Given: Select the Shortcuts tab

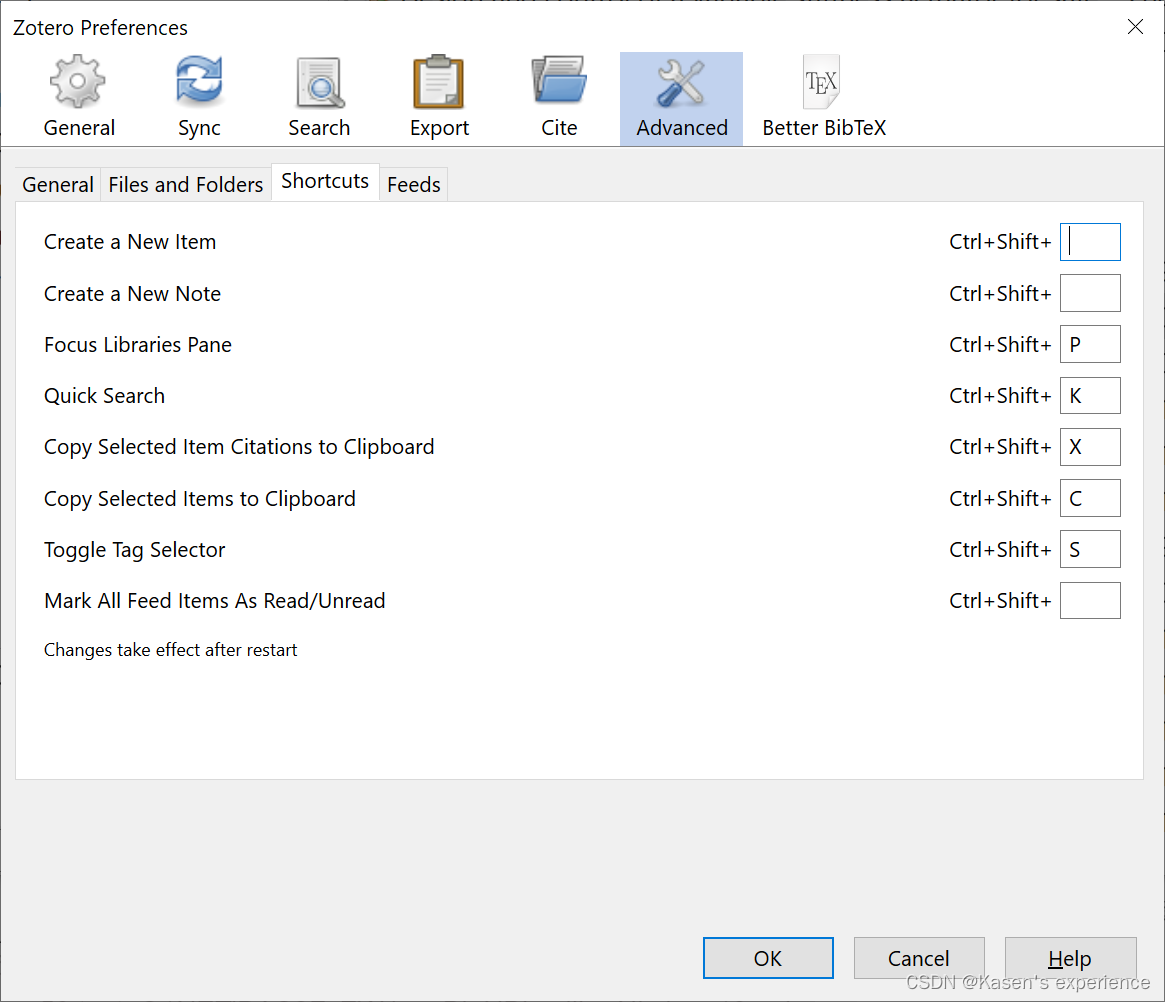Looking at the screenshot, I should pos(325,181).
